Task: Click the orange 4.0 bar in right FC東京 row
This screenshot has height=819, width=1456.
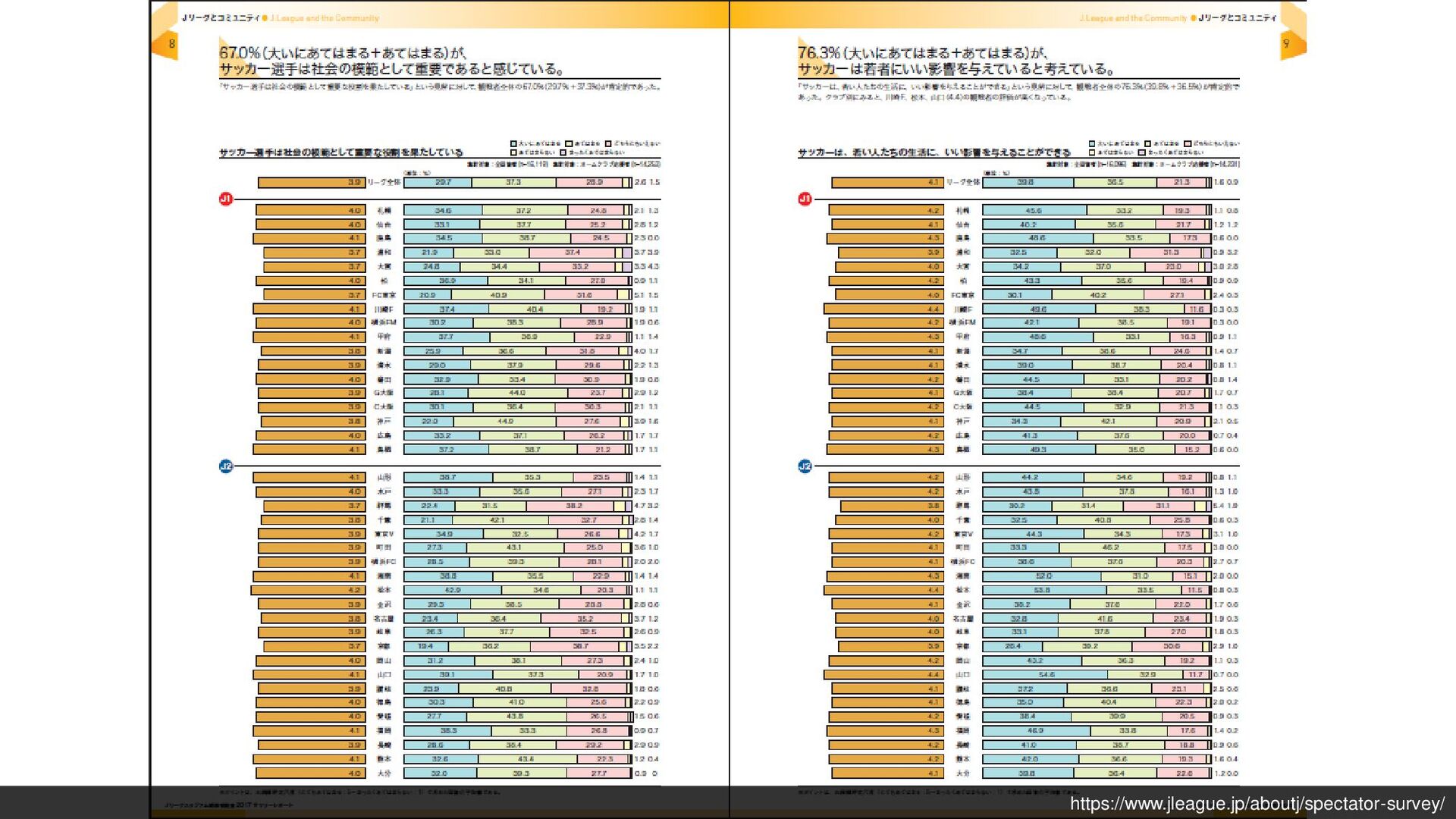Action: [889, 295]
